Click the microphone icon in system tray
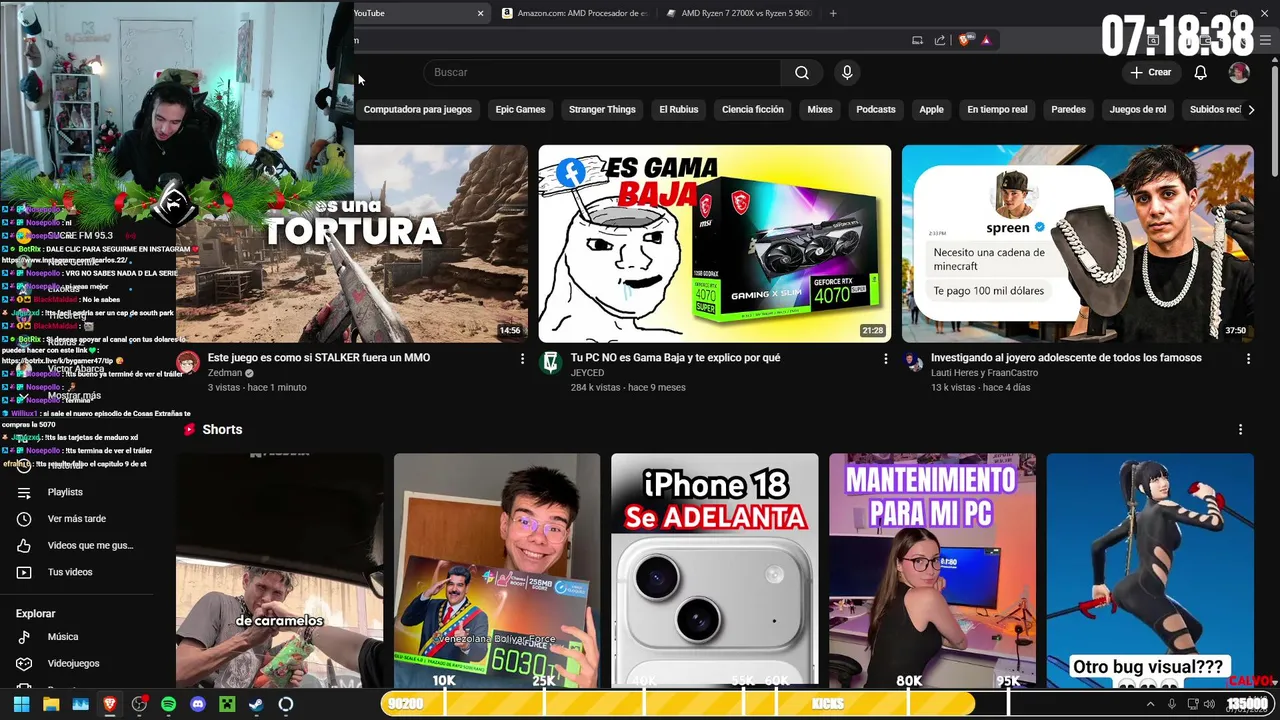 (x=1172, y=704)
